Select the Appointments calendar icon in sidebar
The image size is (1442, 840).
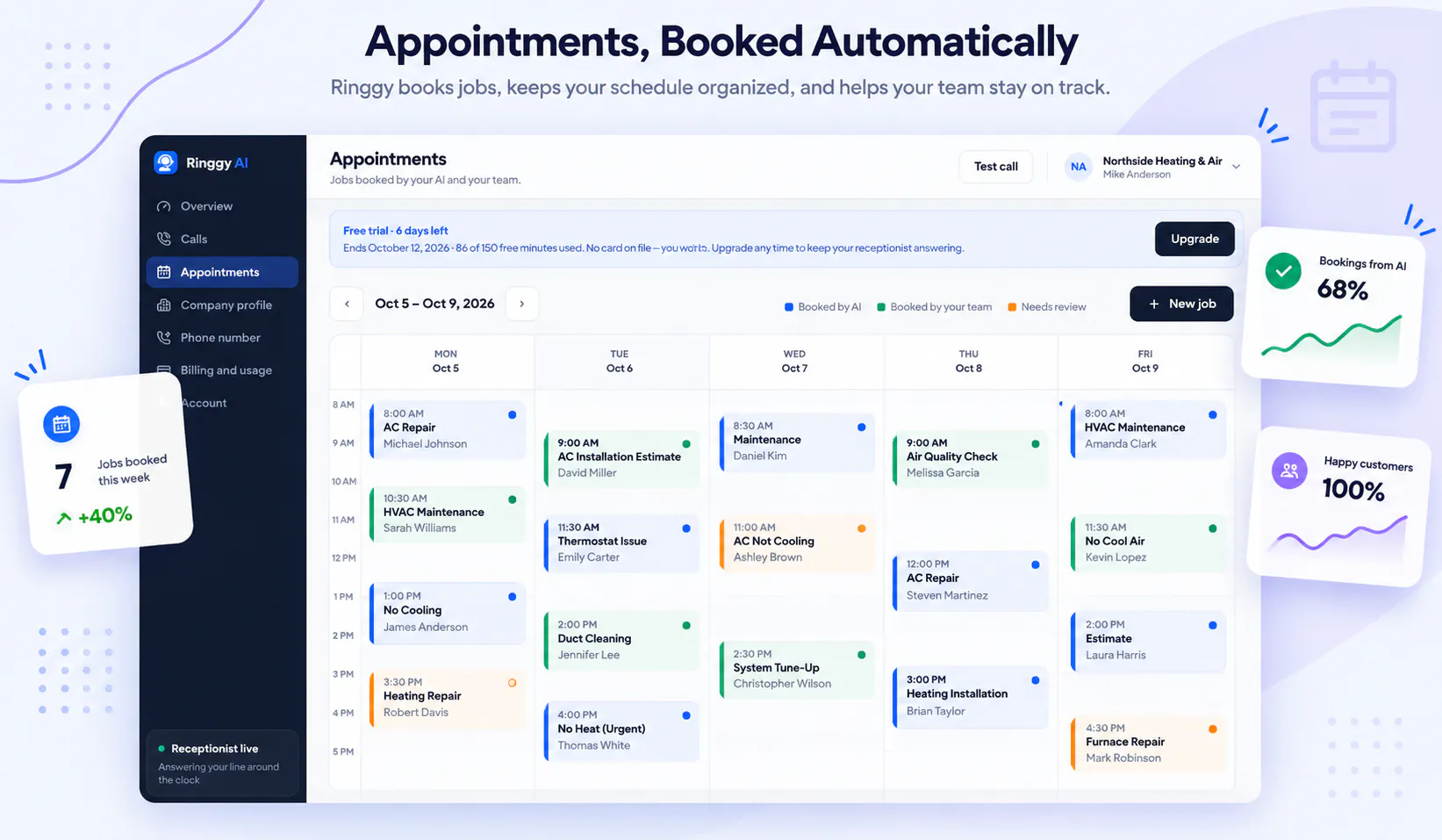pyautogui.click(x=163, y=272)
